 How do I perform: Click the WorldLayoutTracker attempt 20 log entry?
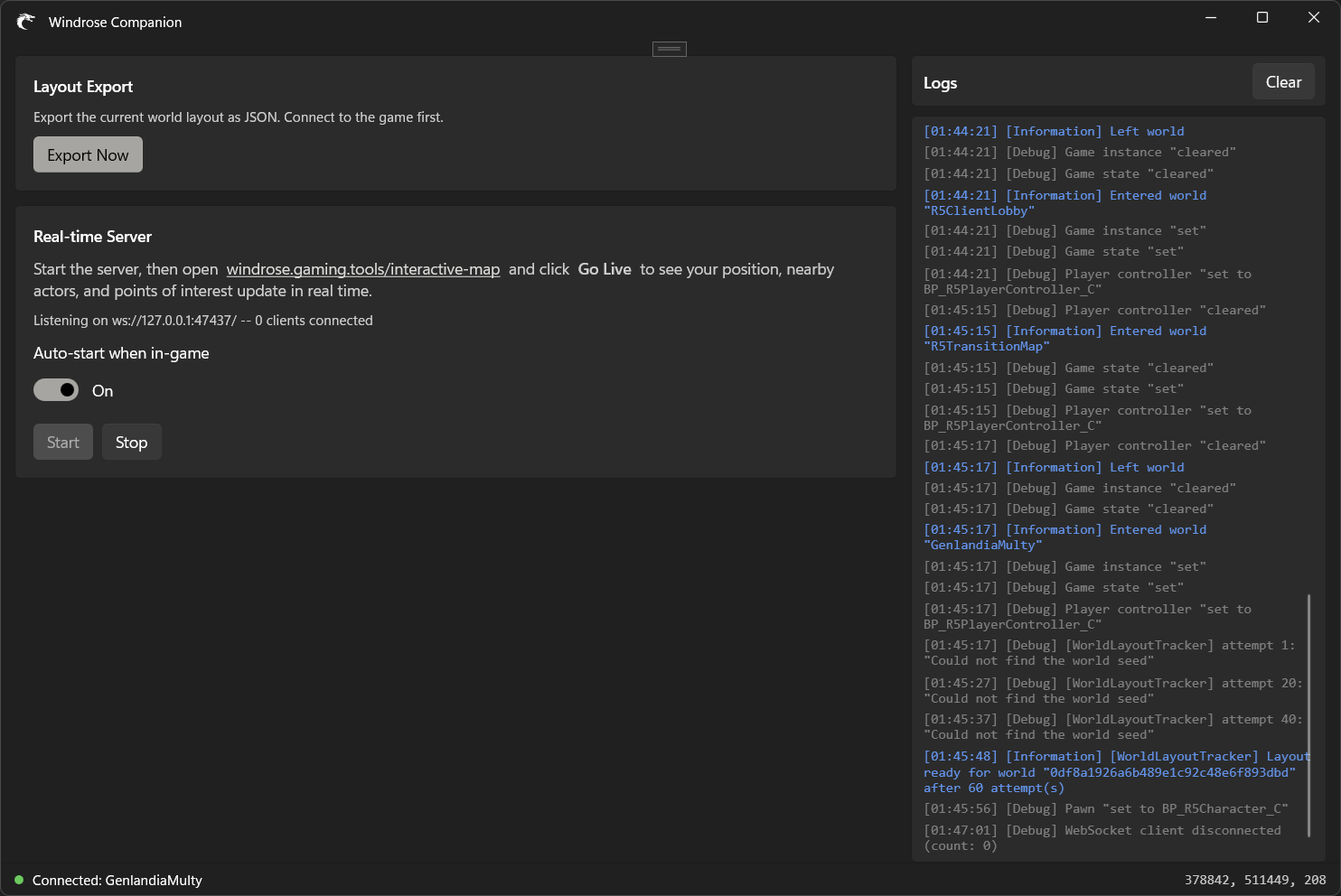[x=1113, y=691]
